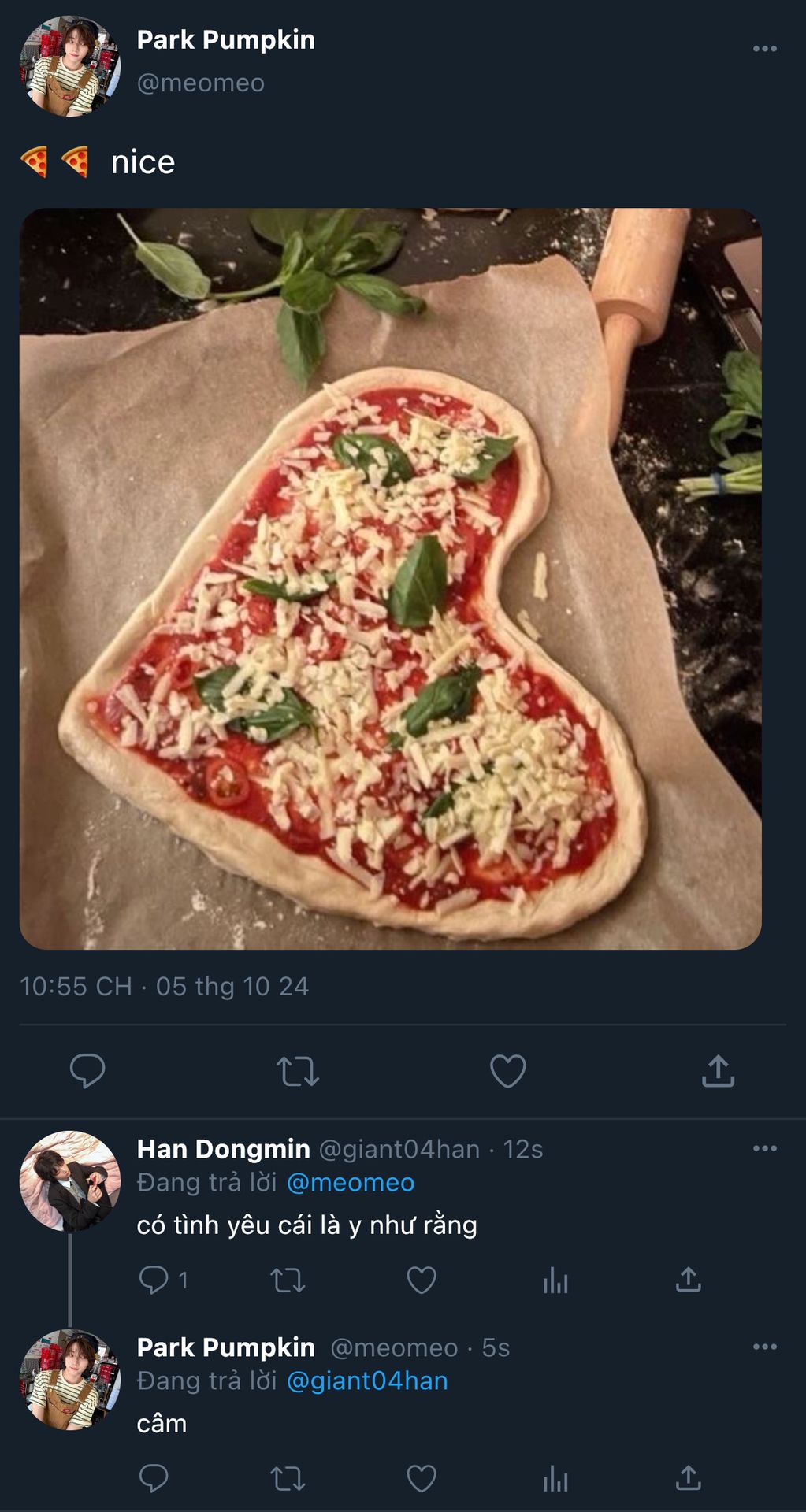
Task: Open more options on Han Dongmin's reply
Action: coord(764,1148)
